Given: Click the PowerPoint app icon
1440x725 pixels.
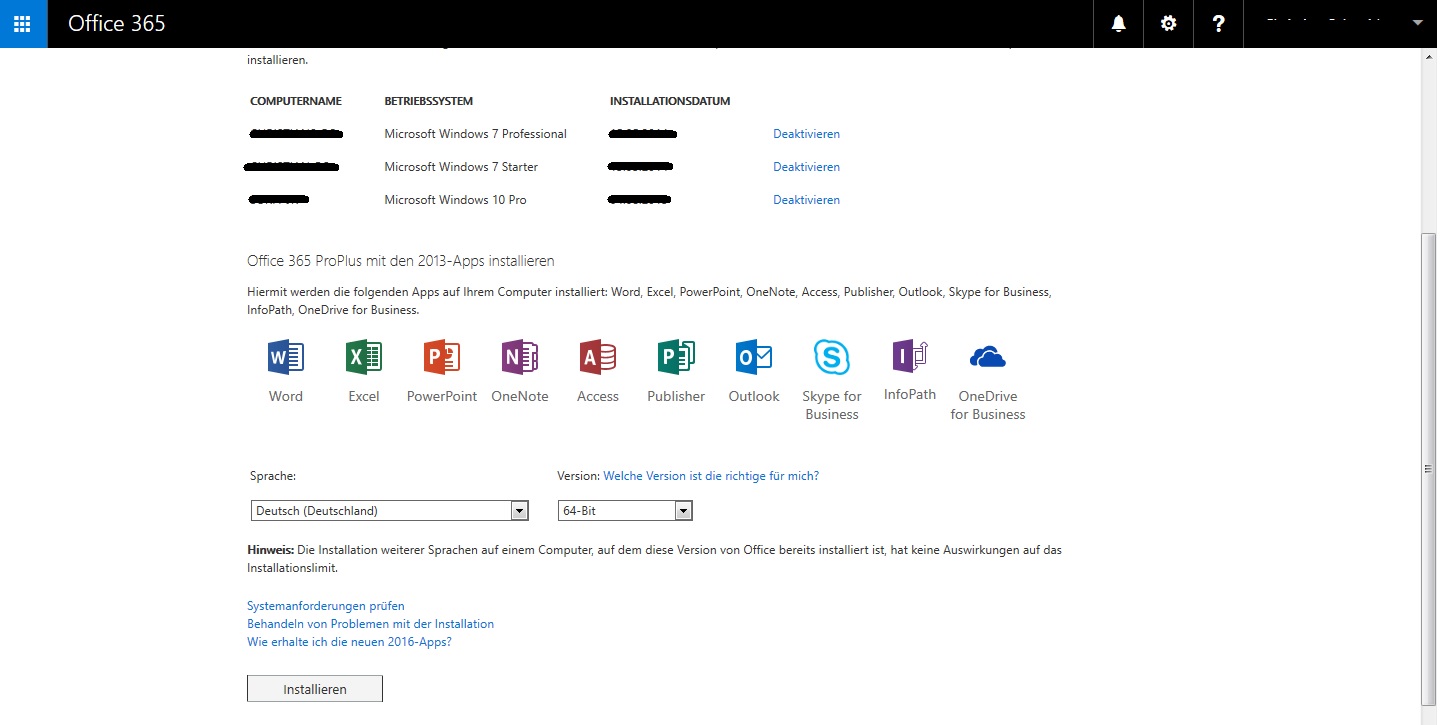Looking at the screenshot, I should [x=441, y=357].
